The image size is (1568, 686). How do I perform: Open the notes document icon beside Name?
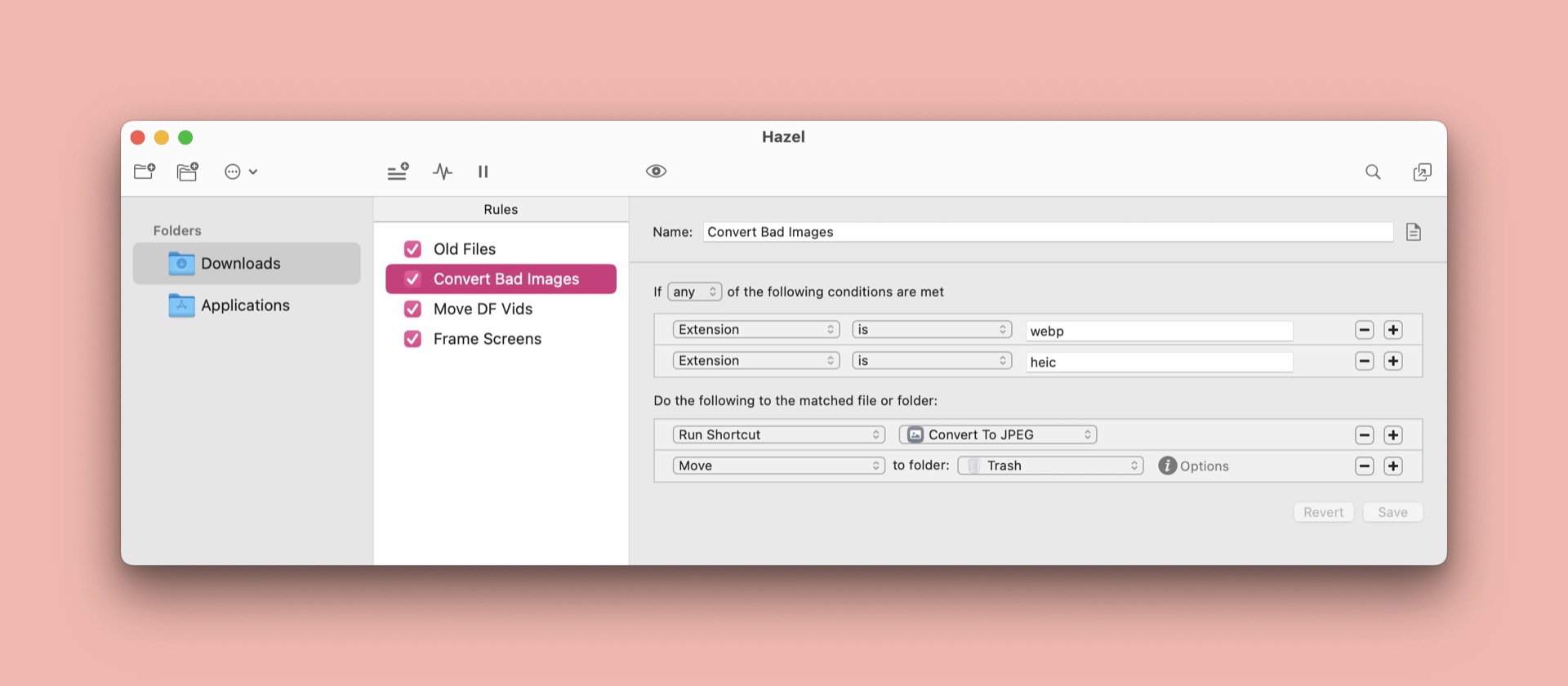(x=1414, y=232)
